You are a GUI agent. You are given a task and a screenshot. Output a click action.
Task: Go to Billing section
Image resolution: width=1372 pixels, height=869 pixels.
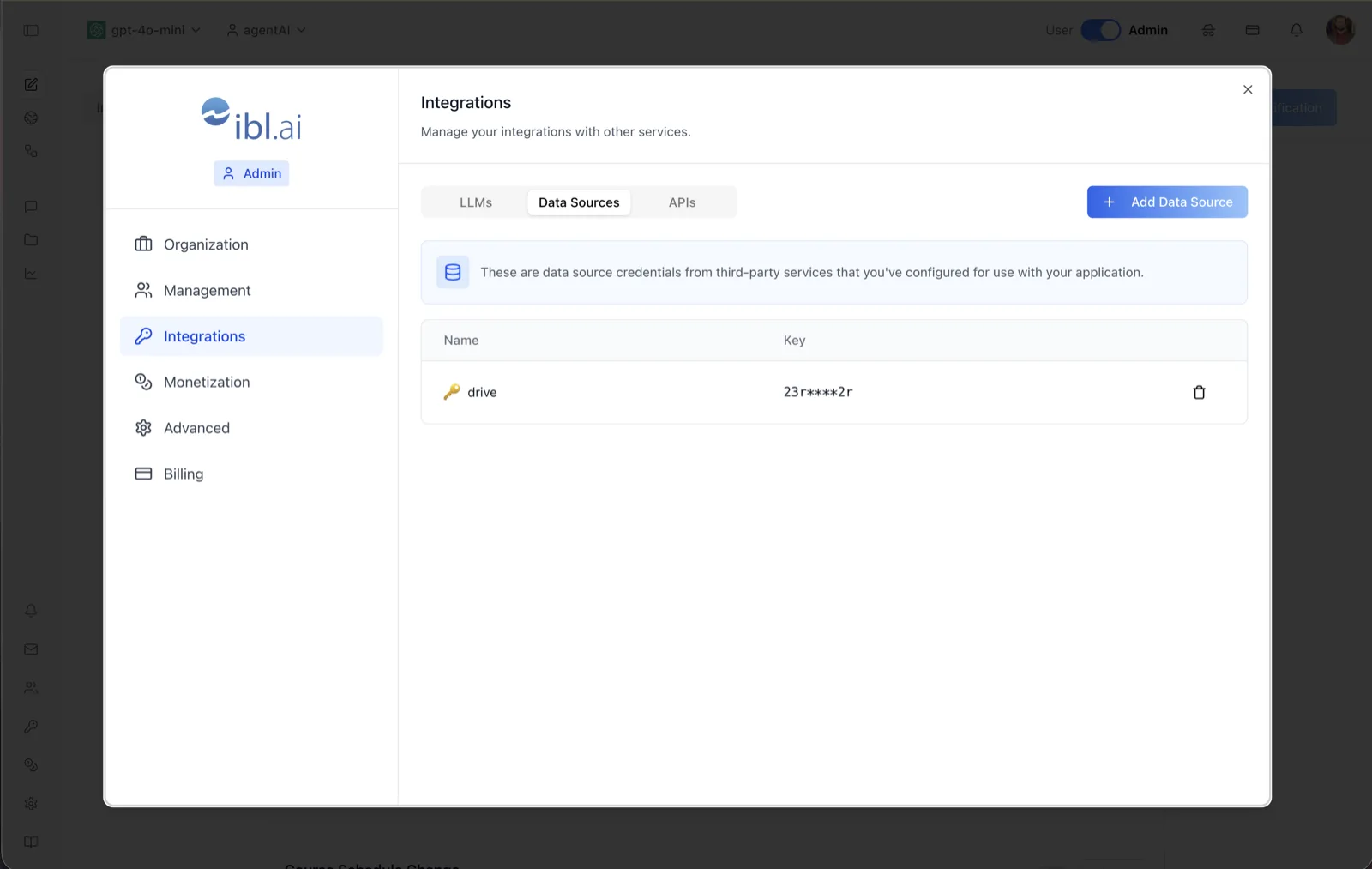pos(251,474)
